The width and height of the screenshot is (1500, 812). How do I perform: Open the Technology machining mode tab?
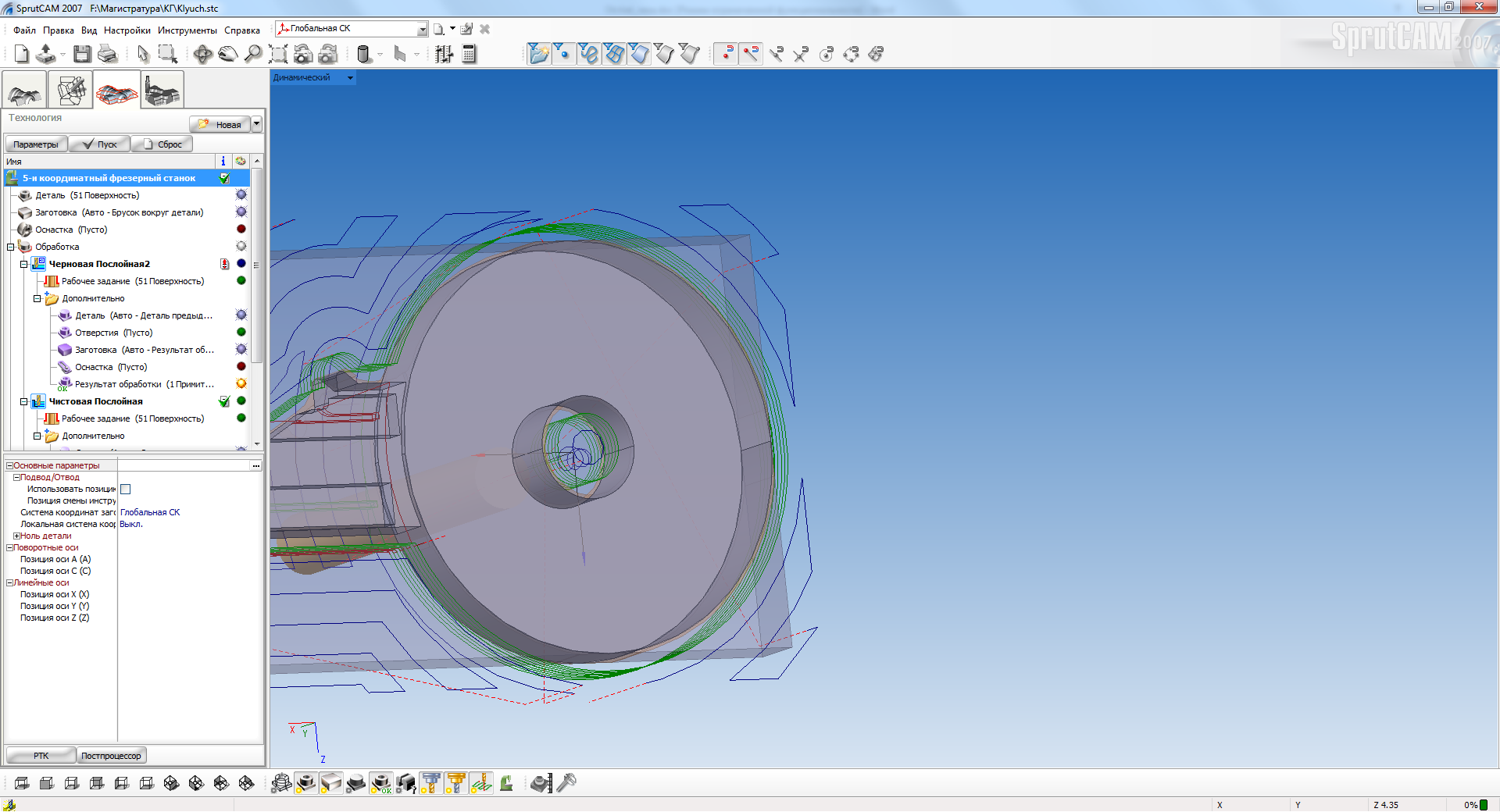pyautogui.click(x=116, y=91)
